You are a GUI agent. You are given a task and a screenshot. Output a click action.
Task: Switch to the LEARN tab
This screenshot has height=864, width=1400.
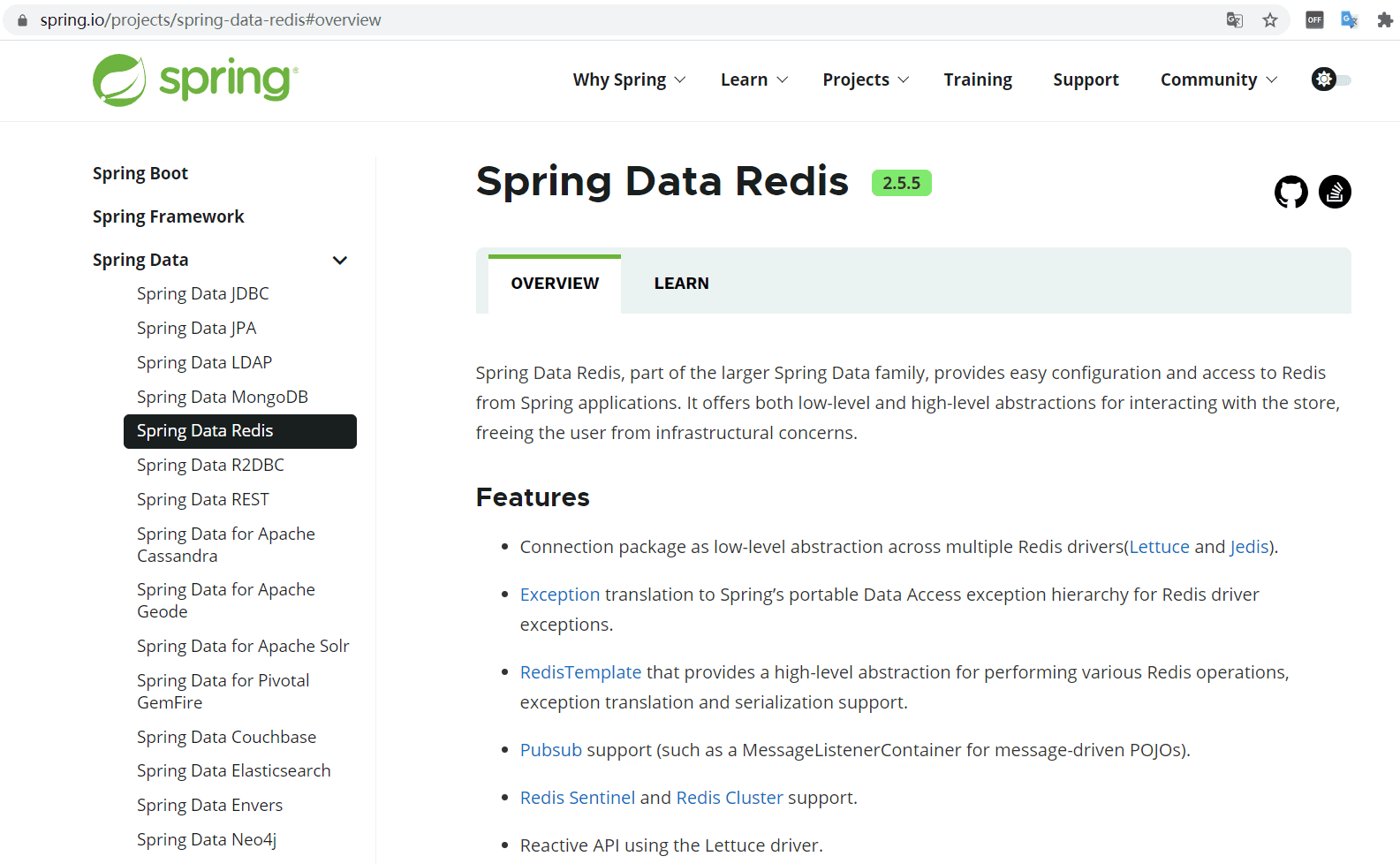681,284
